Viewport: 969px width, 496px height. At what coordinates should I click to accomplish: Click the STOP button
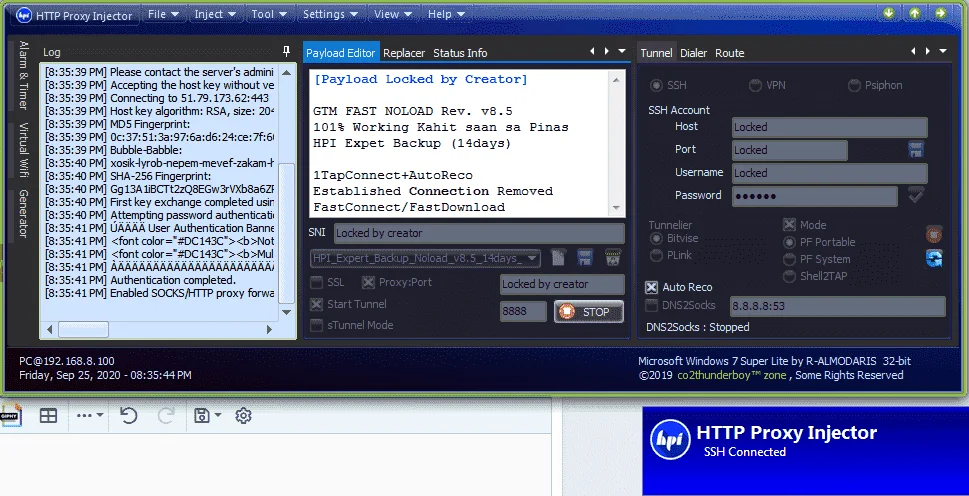pyautogui.click(x=588, y=312)
